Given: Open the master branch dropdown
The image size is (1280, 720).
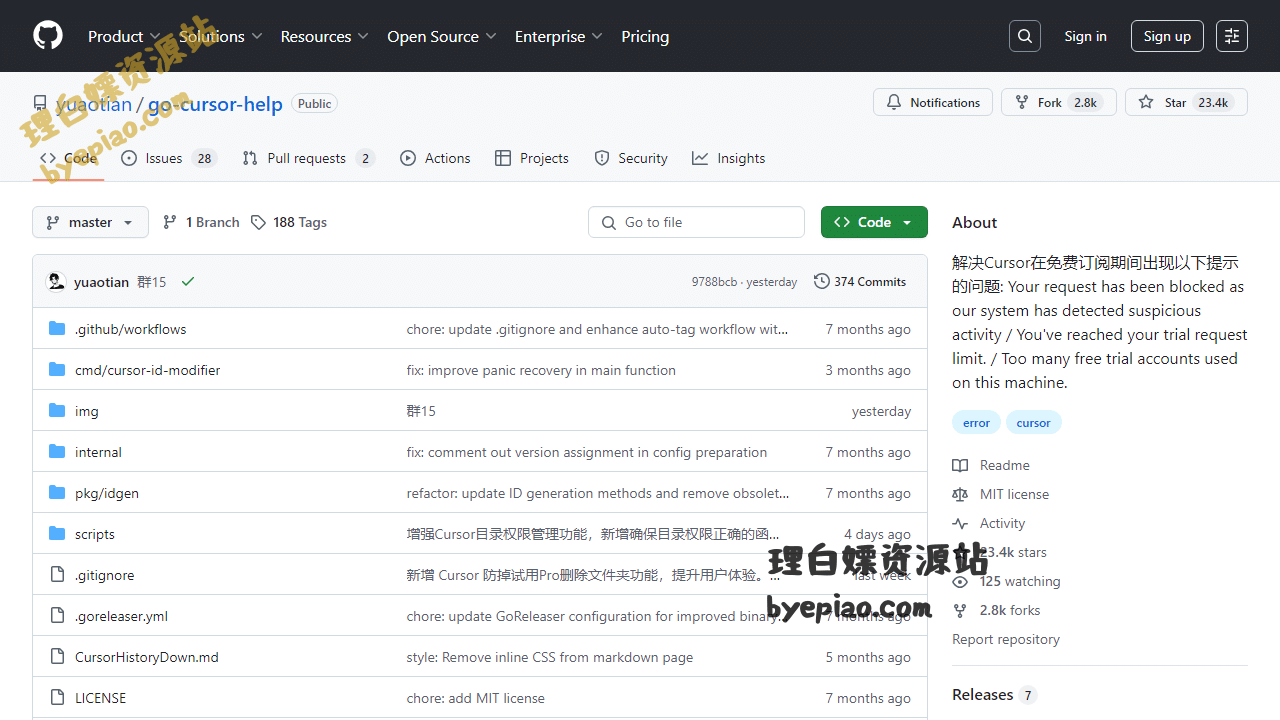Looking at the screenshot, I should (90, 222).
